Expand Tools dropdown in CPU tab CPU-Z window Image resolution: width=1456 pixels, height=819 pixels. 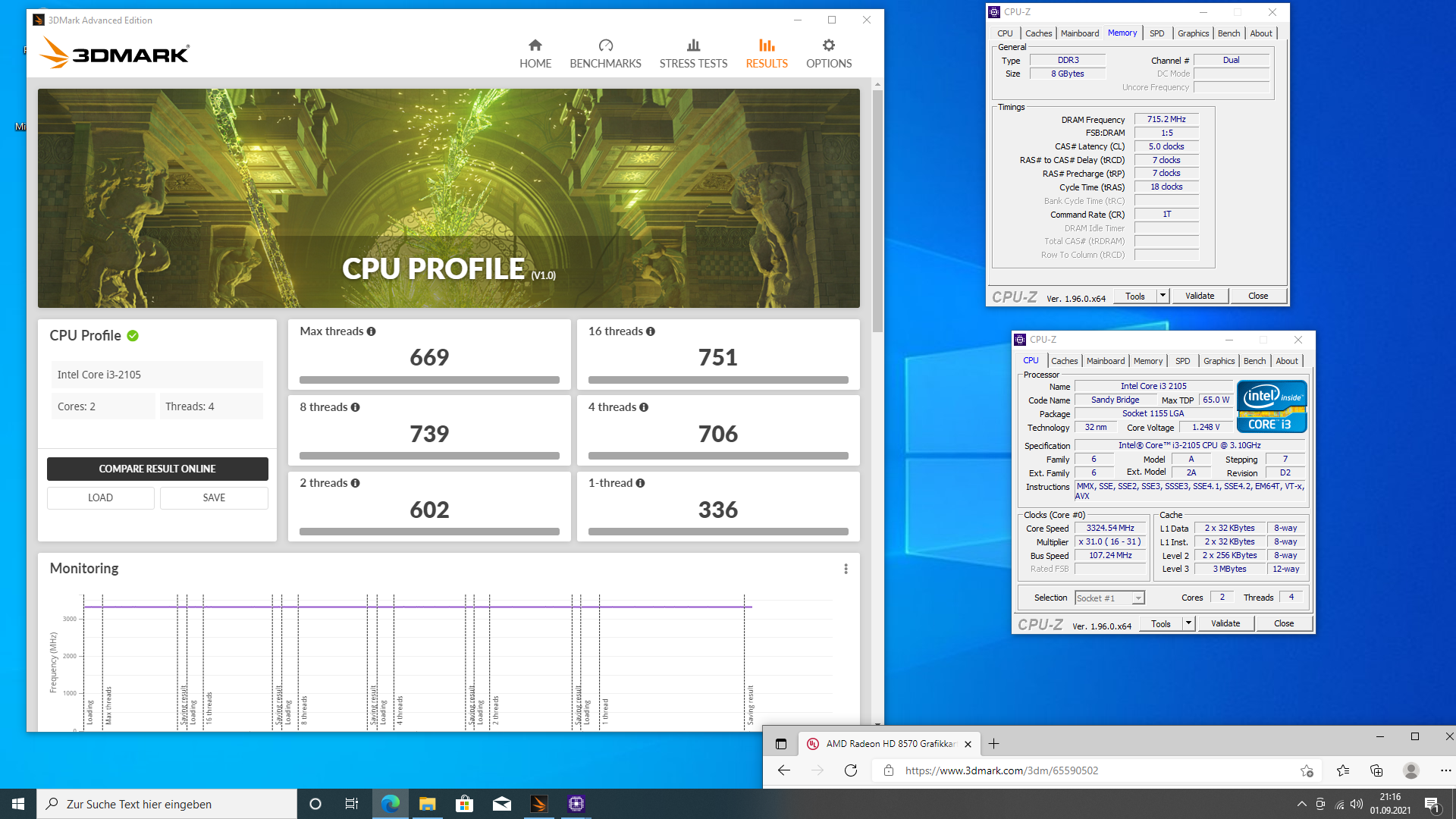click(1188, 623)
